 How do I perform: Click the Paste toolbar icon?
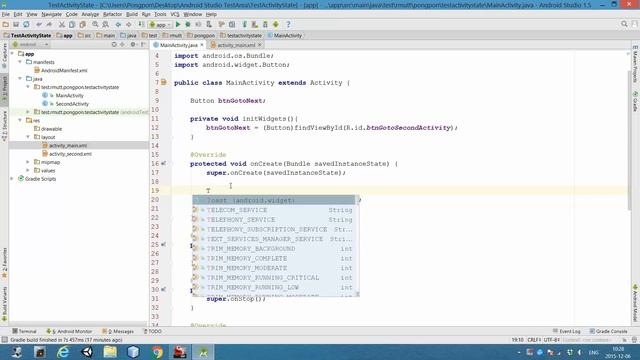tap(82, 24)
